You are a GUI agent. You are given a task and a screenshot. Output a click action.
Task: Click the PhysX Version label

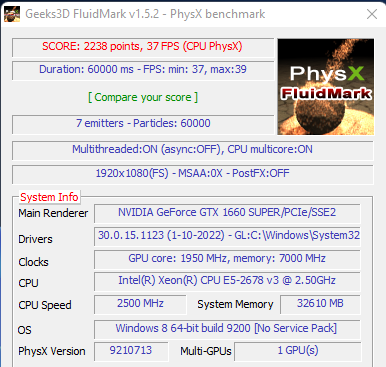click(52, 351)
